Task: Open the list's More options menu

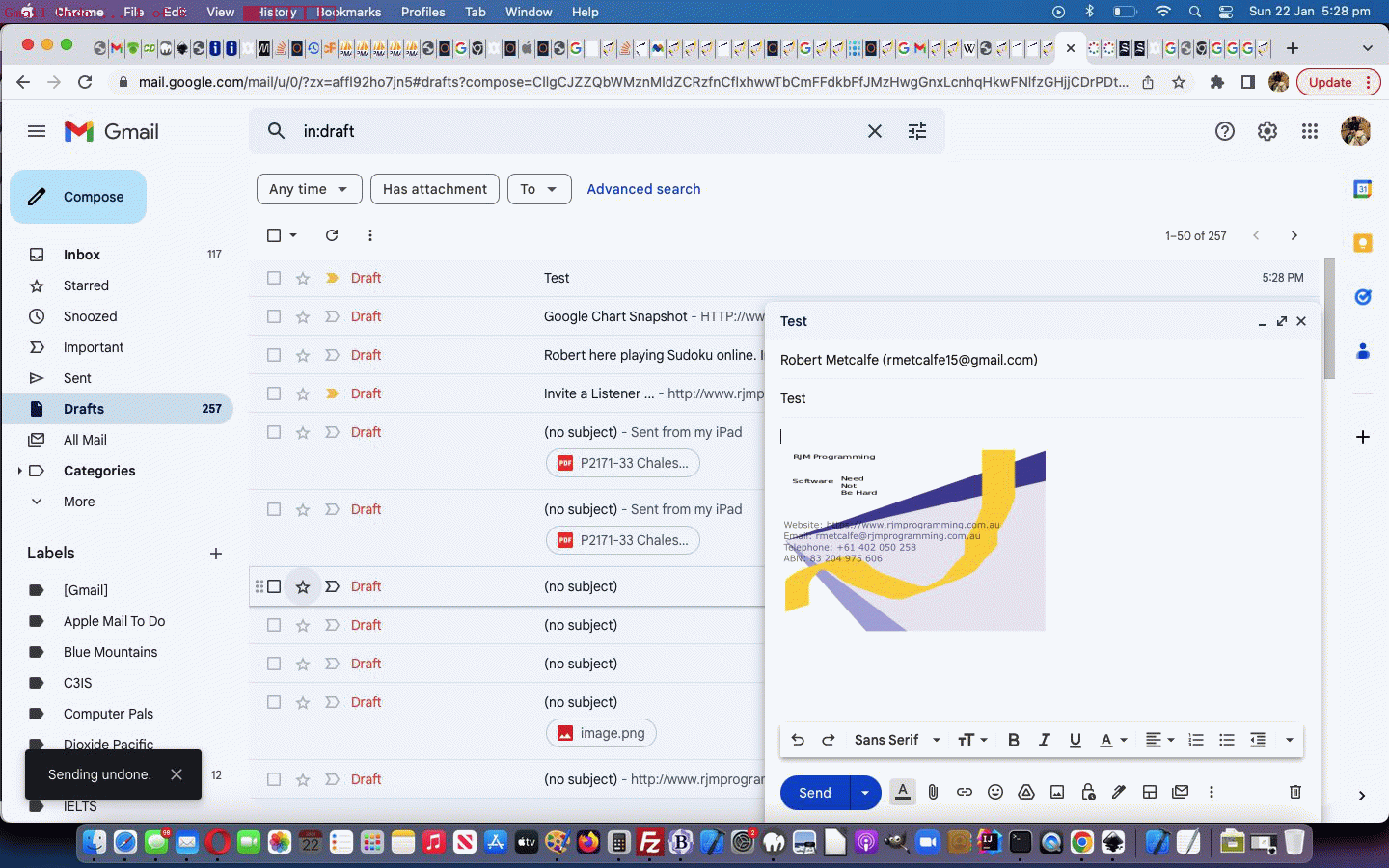Action: click(x=370, y=235)
